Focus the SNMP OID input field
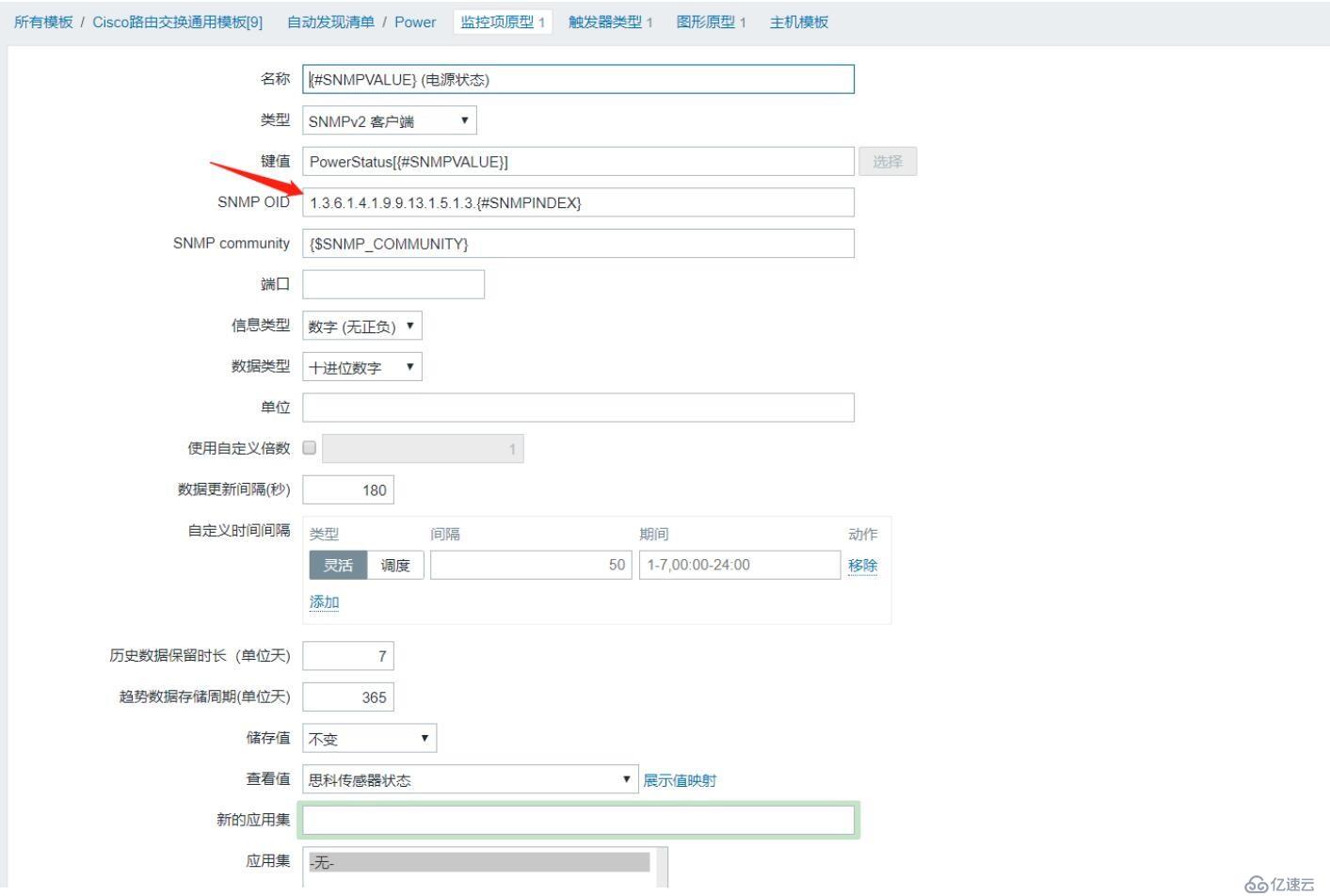Screen dimensions: 1330x896 coord(578,202)
